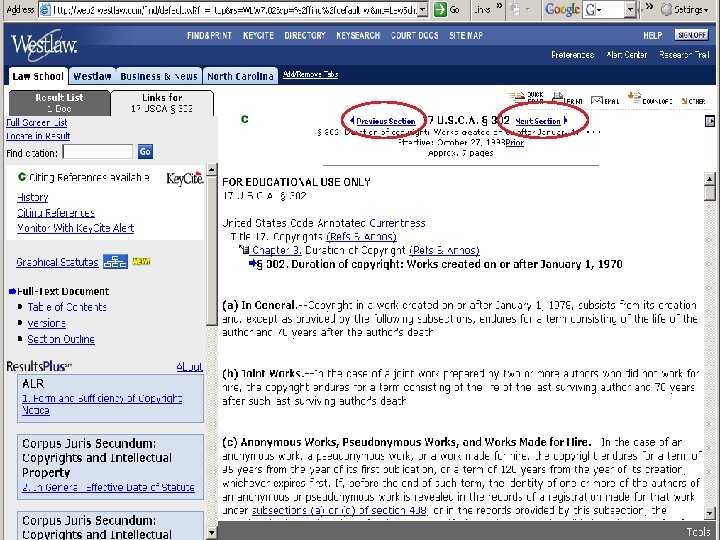Click the Locate in Result link

pos(38,136)
